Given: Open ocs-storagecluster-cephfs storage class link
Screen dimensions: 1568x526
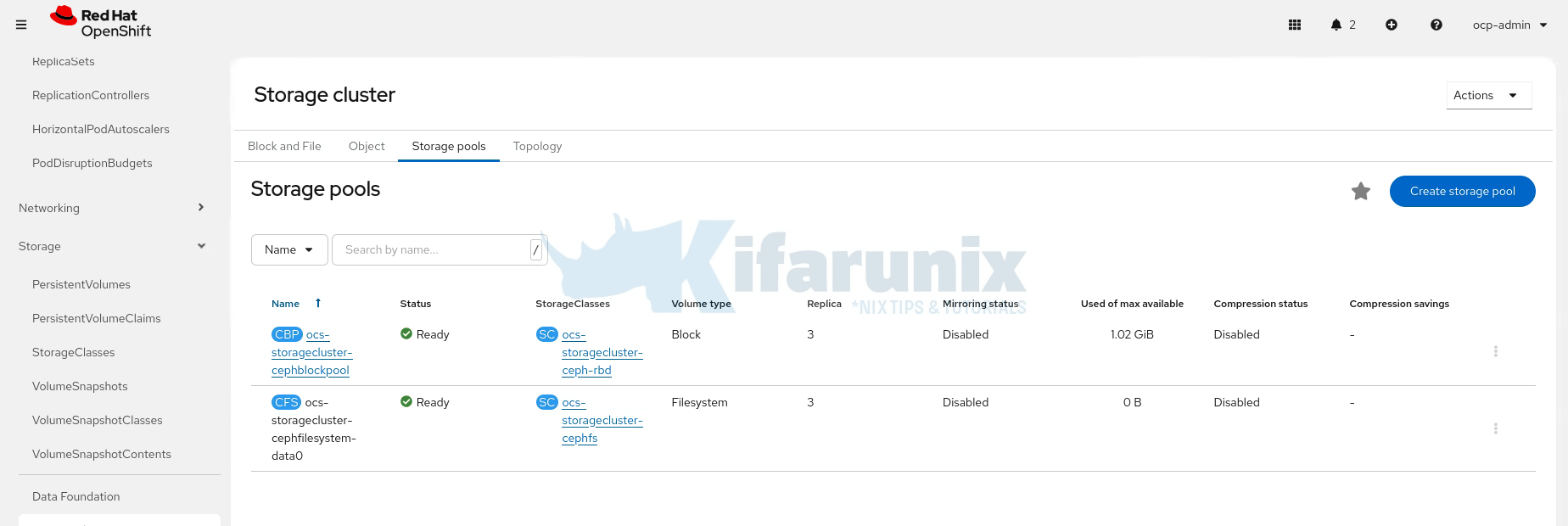Looking at the screenshot, I should pyautogui.click(x=602, y=420).
